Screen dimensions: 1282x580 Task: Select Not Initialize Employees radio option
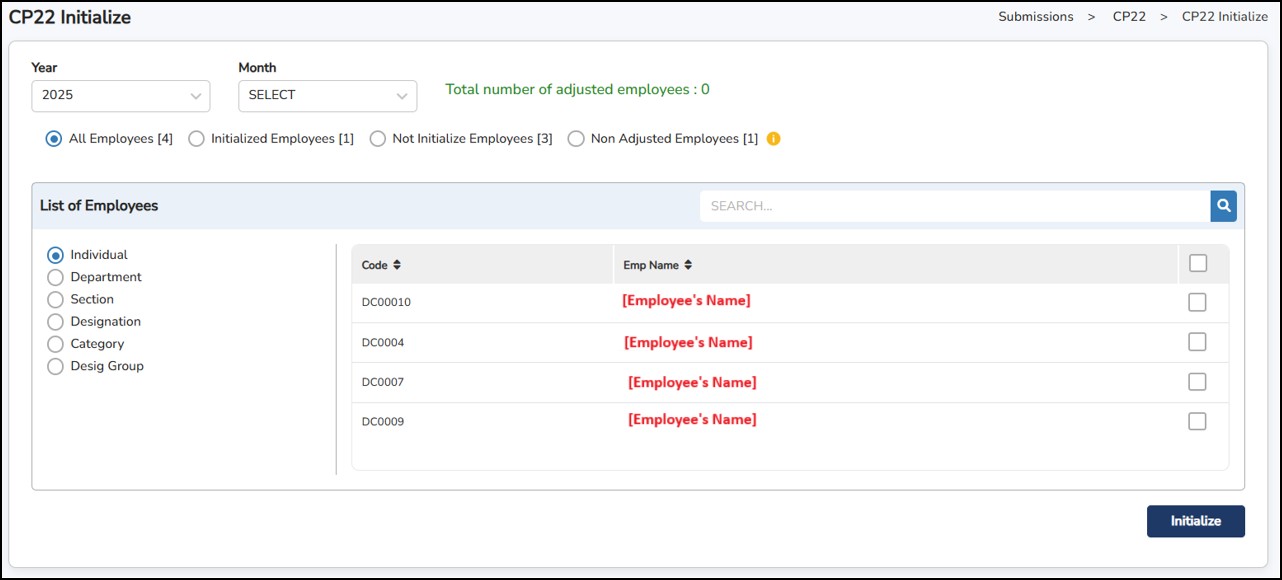(x=378, y=139)
